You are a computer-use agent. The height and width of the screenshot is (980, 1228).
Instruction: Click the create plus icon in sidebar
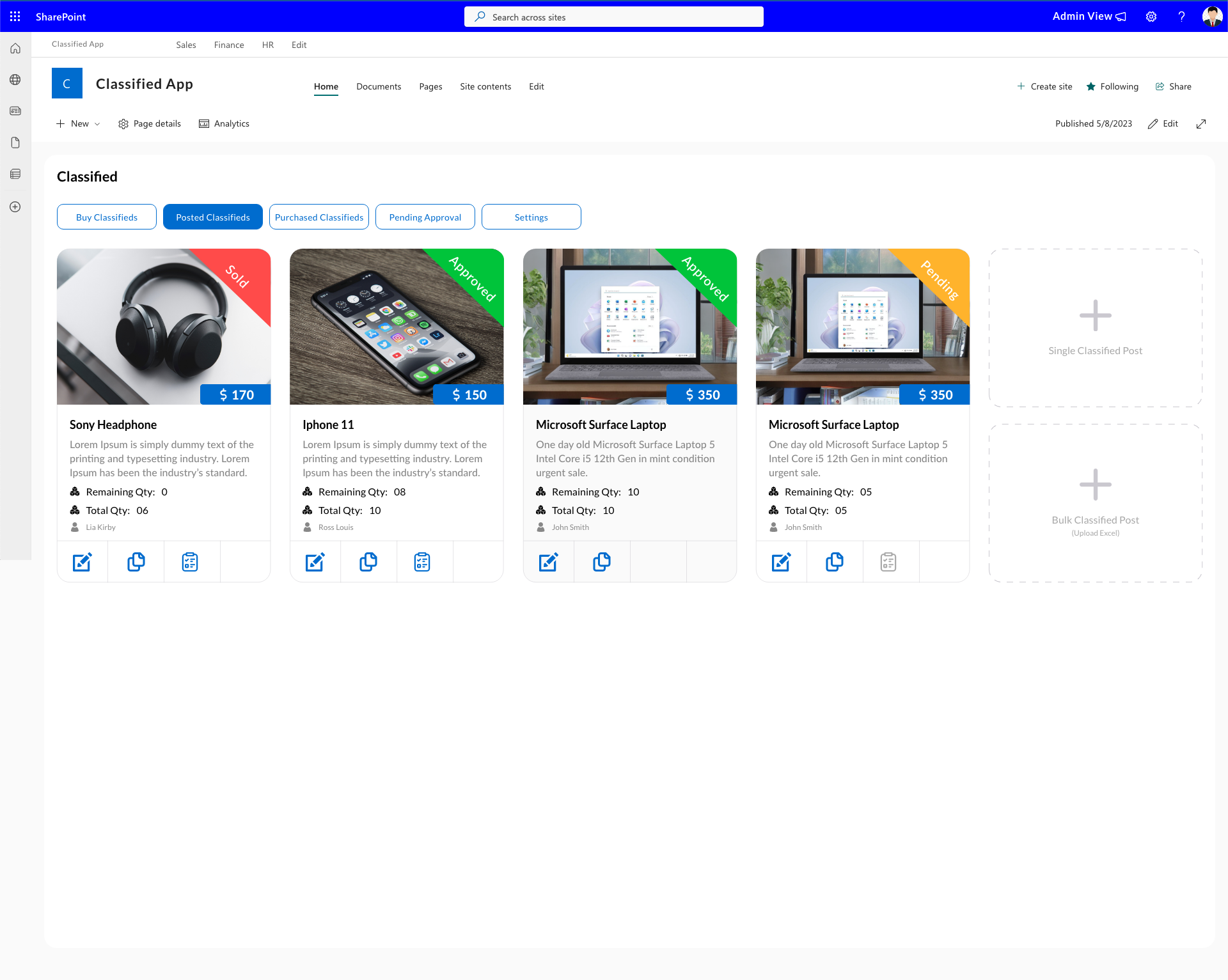point(15,207)
